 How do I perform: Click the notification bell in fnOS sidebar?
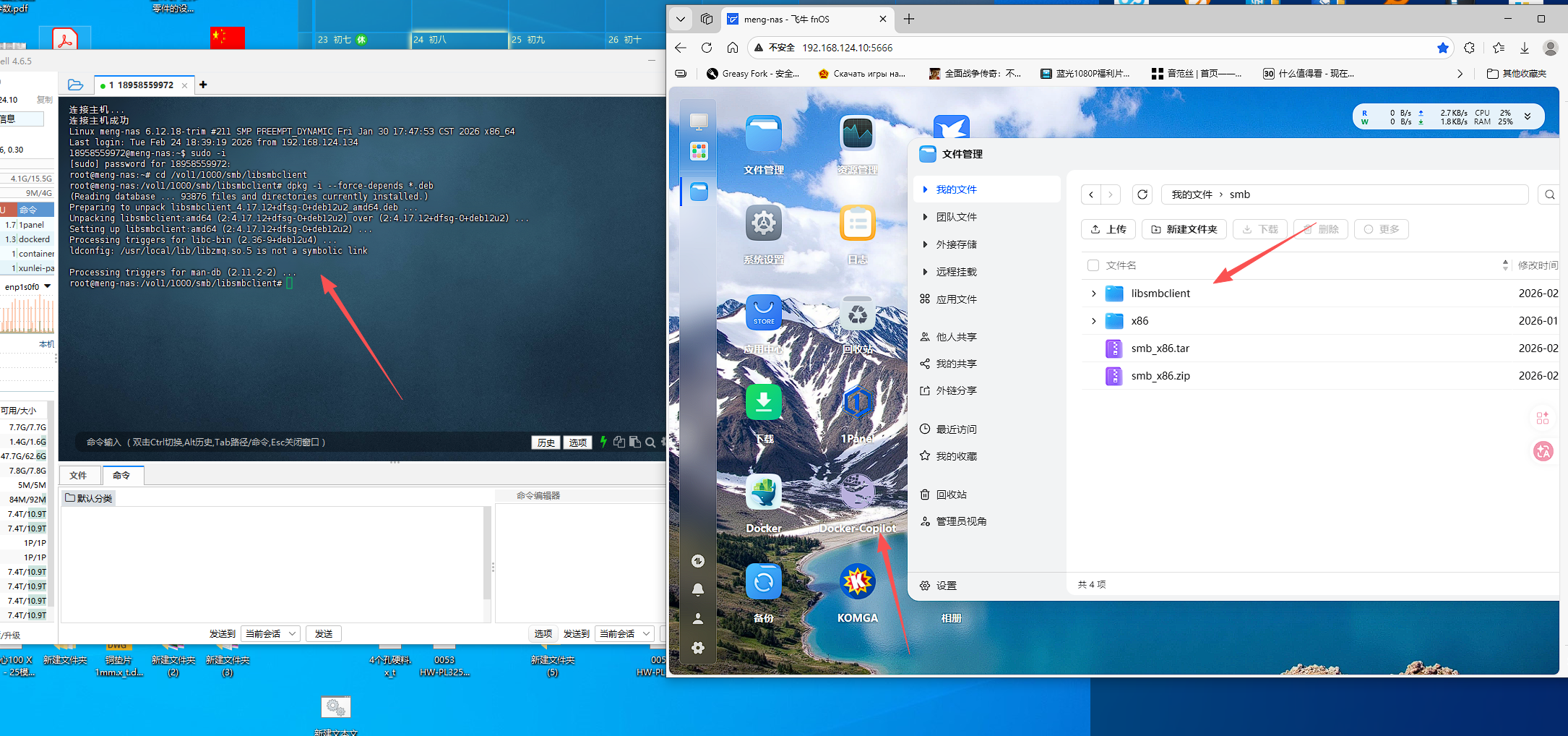tap(698, 589)
